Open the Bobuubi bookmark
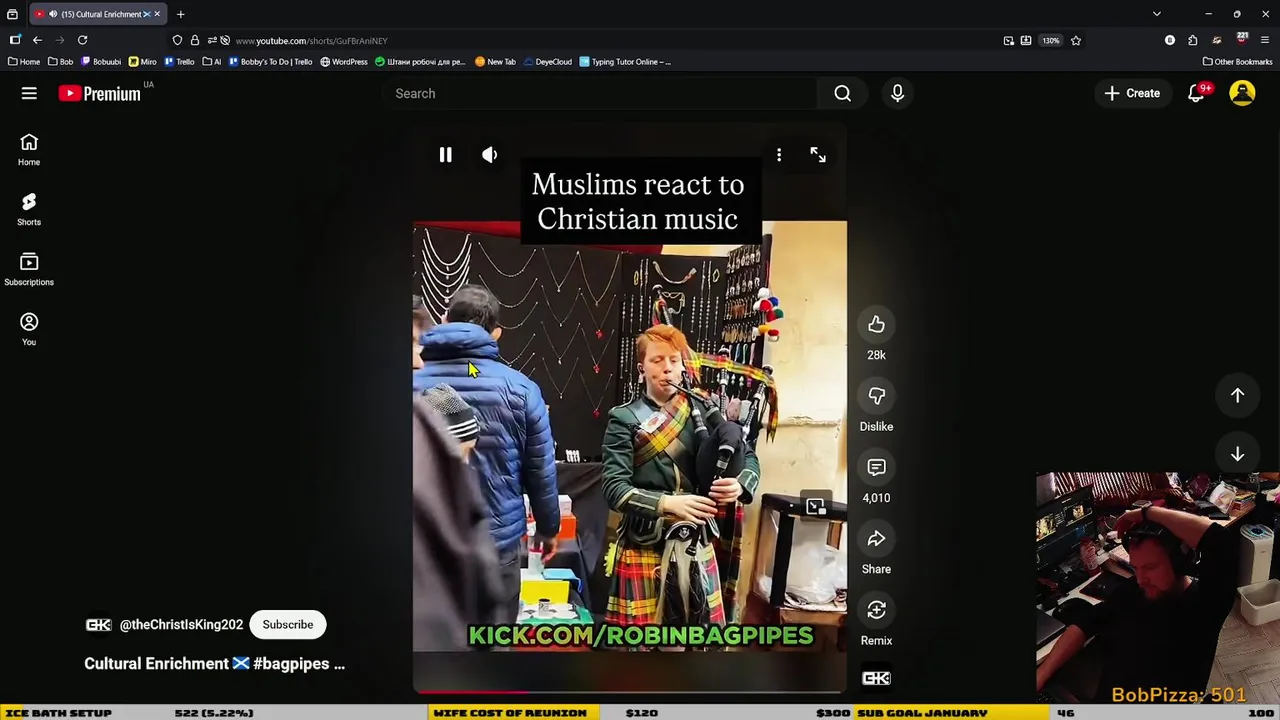The image size is (1280, 720). click(x=101, y=62)
